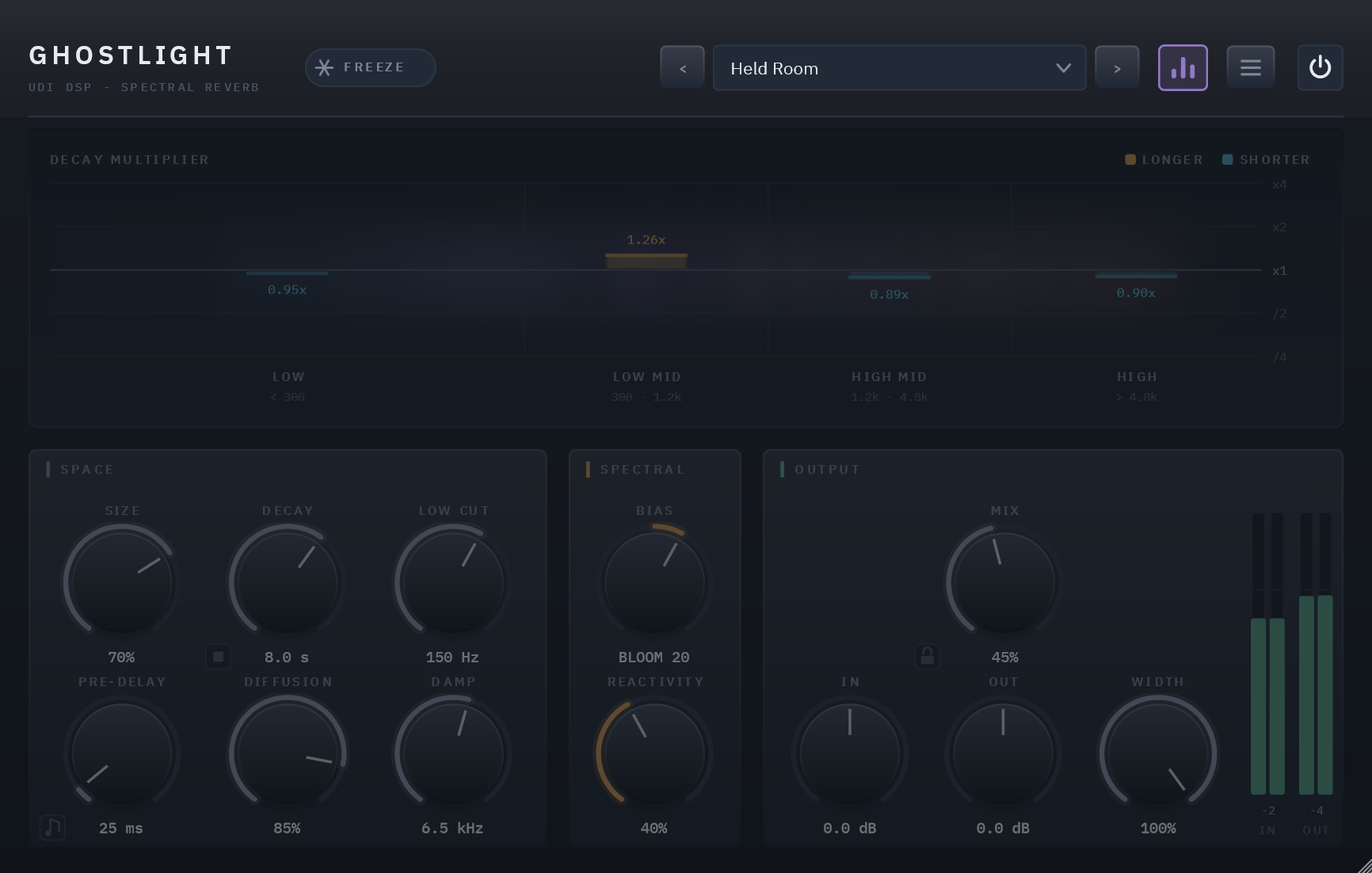1372x873 pixels.
Task: Click the 100% width value
Action: point(1158,829)
